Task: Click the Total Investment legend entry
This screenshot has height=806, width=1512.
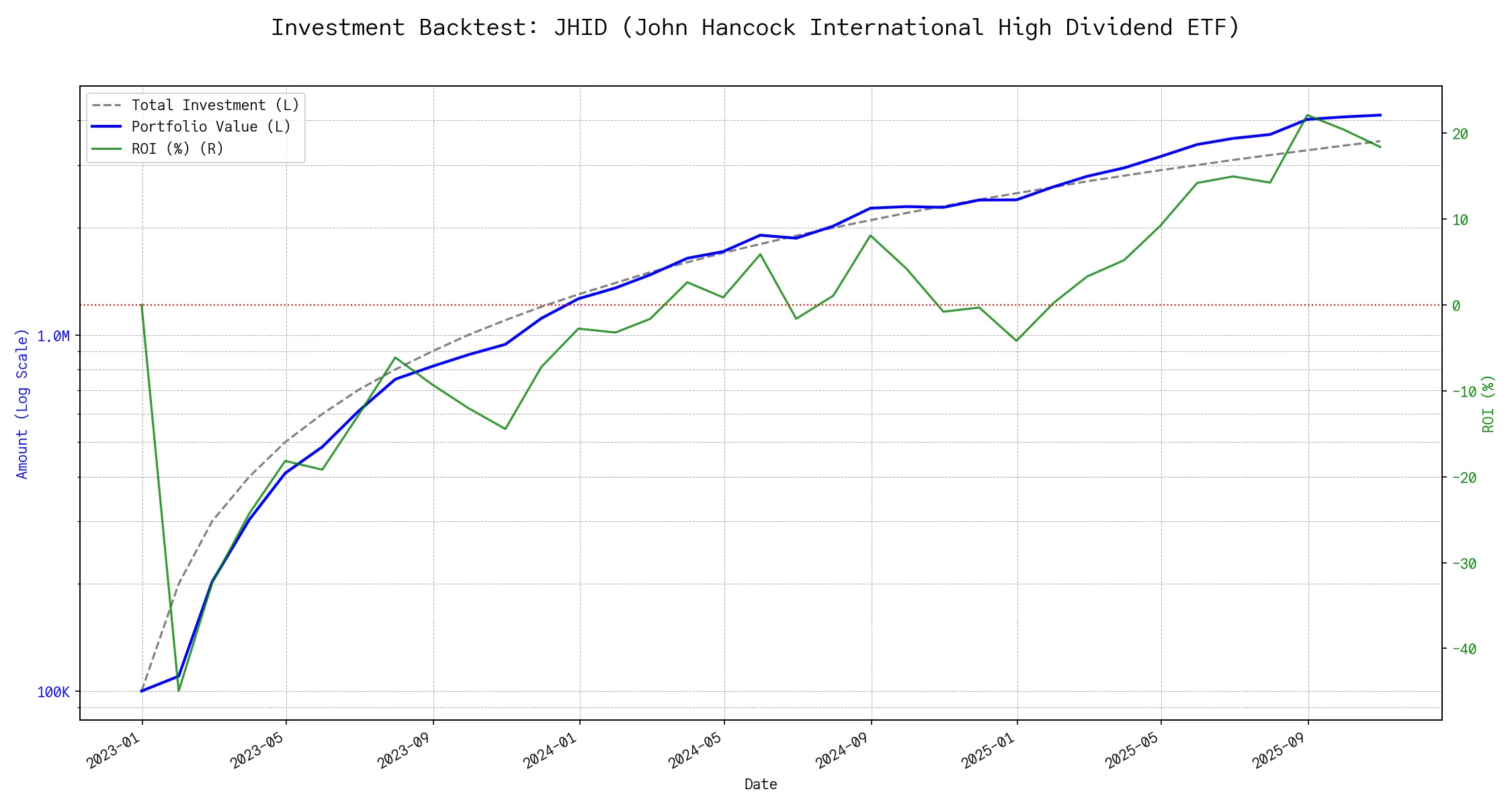Action: point(215,105)
